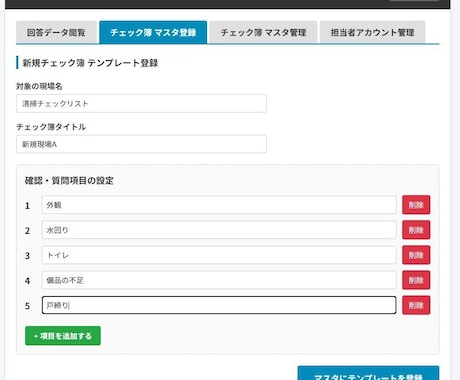Edit item 1 field containing 外観
Image resolution: width=460 pixels, height=380 pixels.
(219, 205)
